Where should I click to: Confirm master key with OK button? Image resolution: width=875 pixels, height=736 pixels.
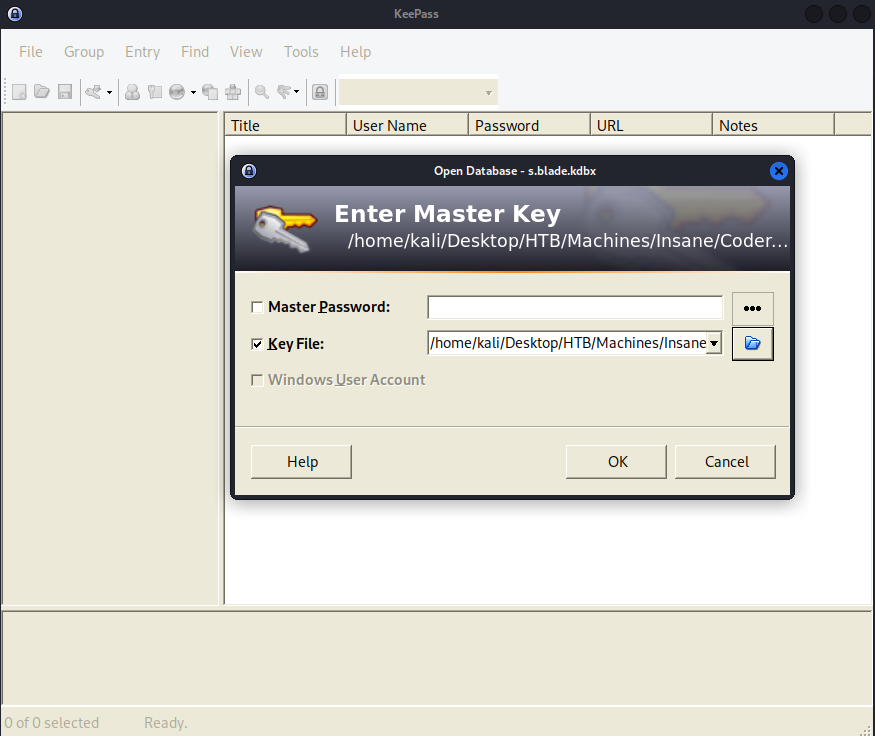click(616, 461)
